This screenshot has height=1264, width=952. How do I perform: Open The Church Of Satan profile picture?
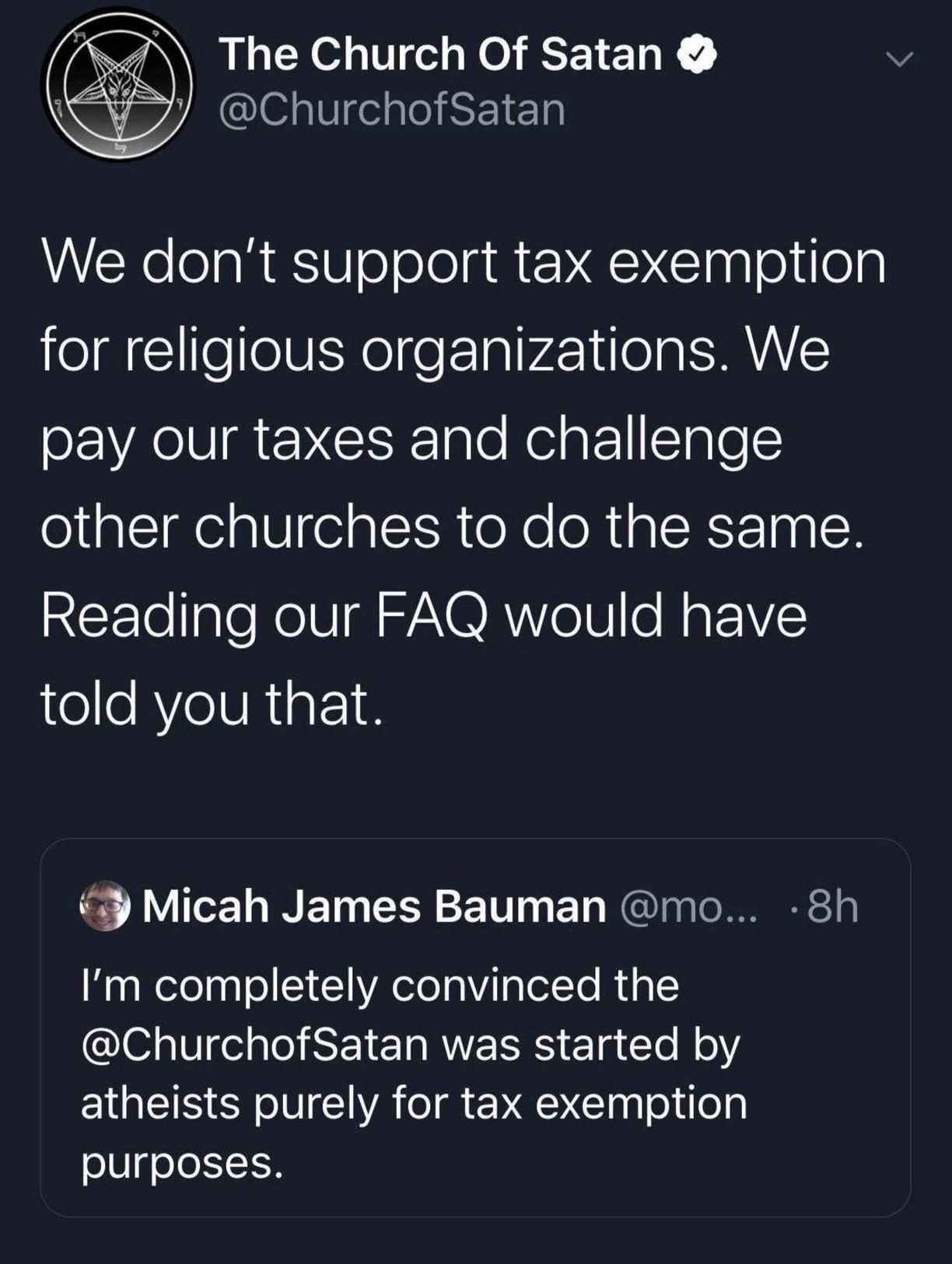pyautogui.click(x=117, y=84)
